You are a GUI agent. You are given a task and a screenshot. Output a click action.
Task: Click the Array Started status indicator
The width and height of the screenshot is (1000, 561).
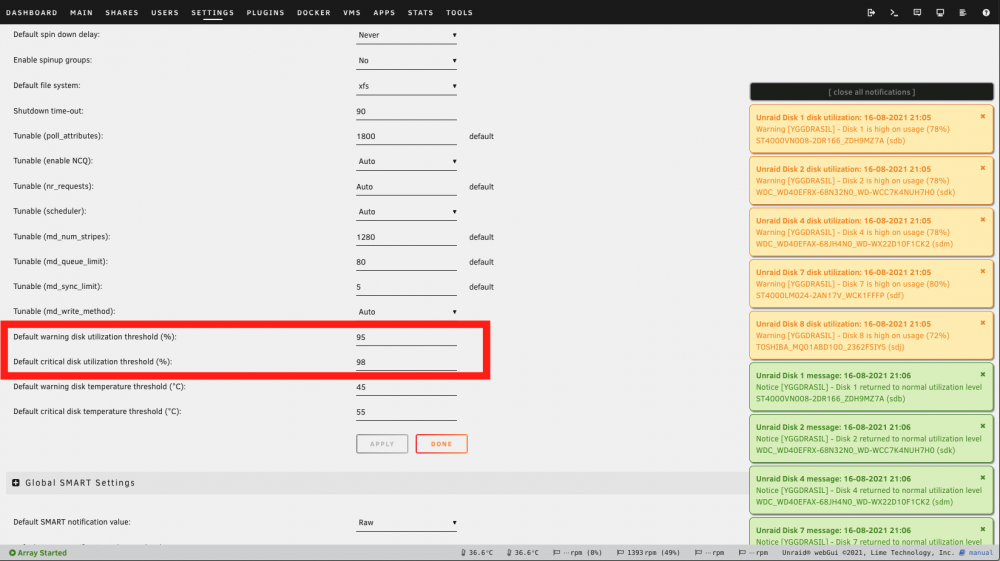pos(38,553)
